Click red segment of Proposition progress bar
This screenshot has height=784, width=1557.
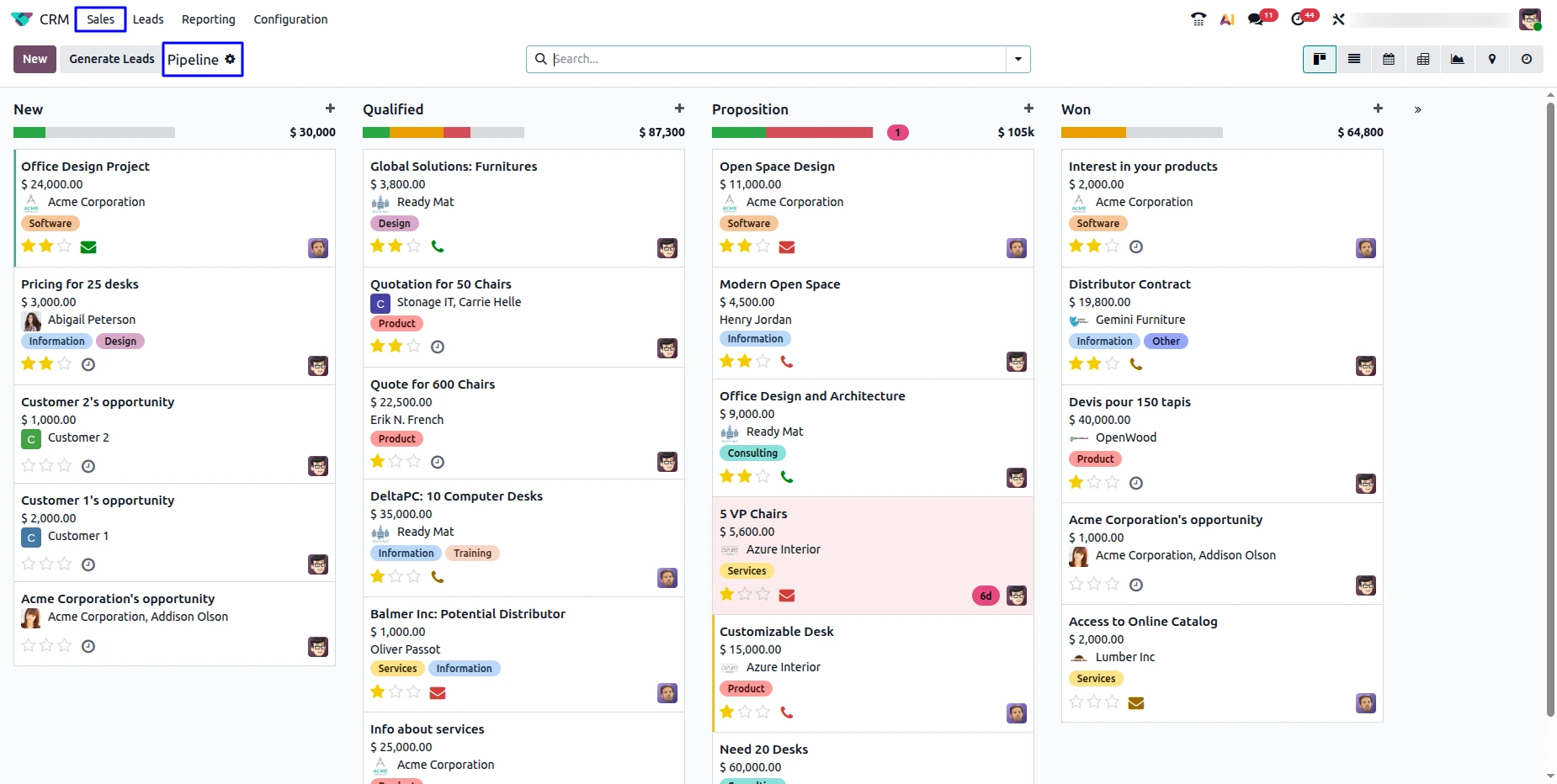(819, 132)
